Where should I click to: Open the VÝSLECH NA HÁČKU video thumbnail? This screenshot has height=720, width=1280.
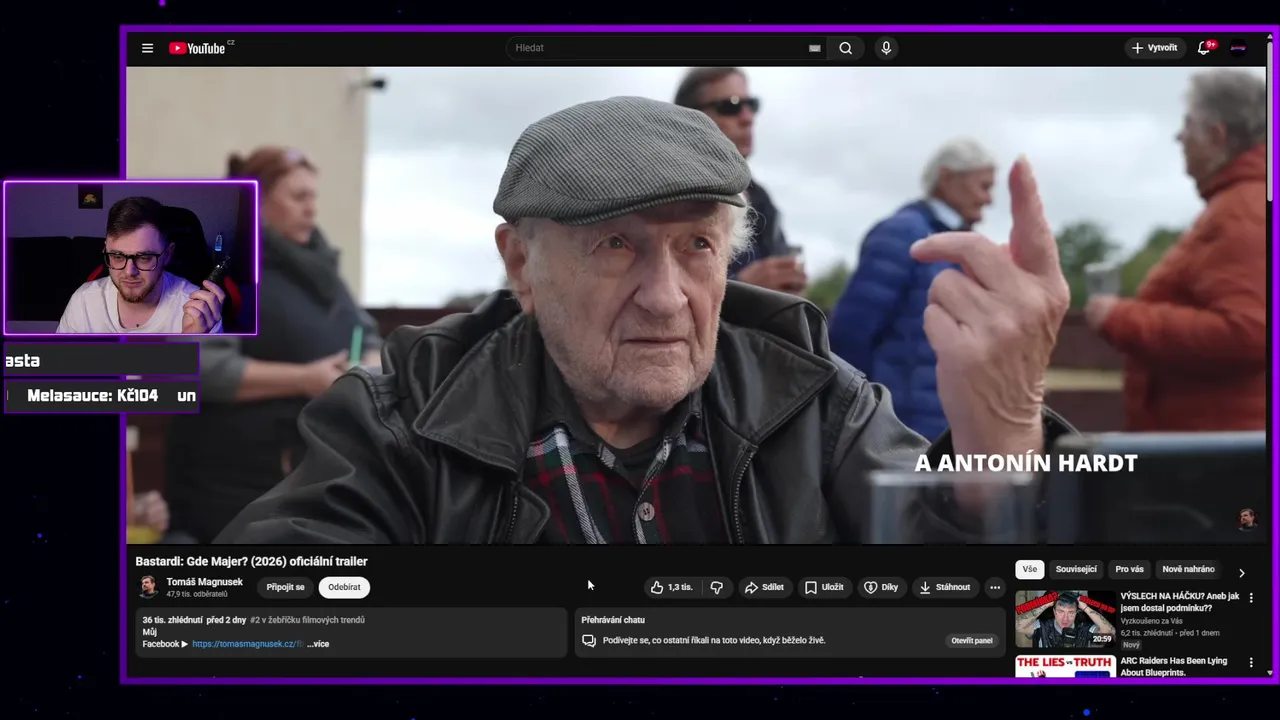pos(1065,619)
